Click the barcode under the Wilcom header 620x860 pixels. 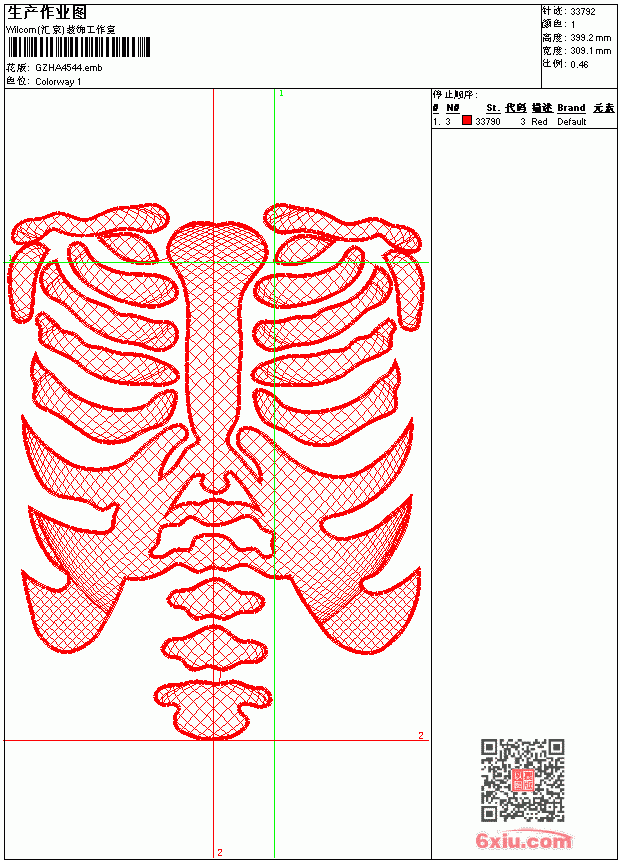(x=78, y=47)
